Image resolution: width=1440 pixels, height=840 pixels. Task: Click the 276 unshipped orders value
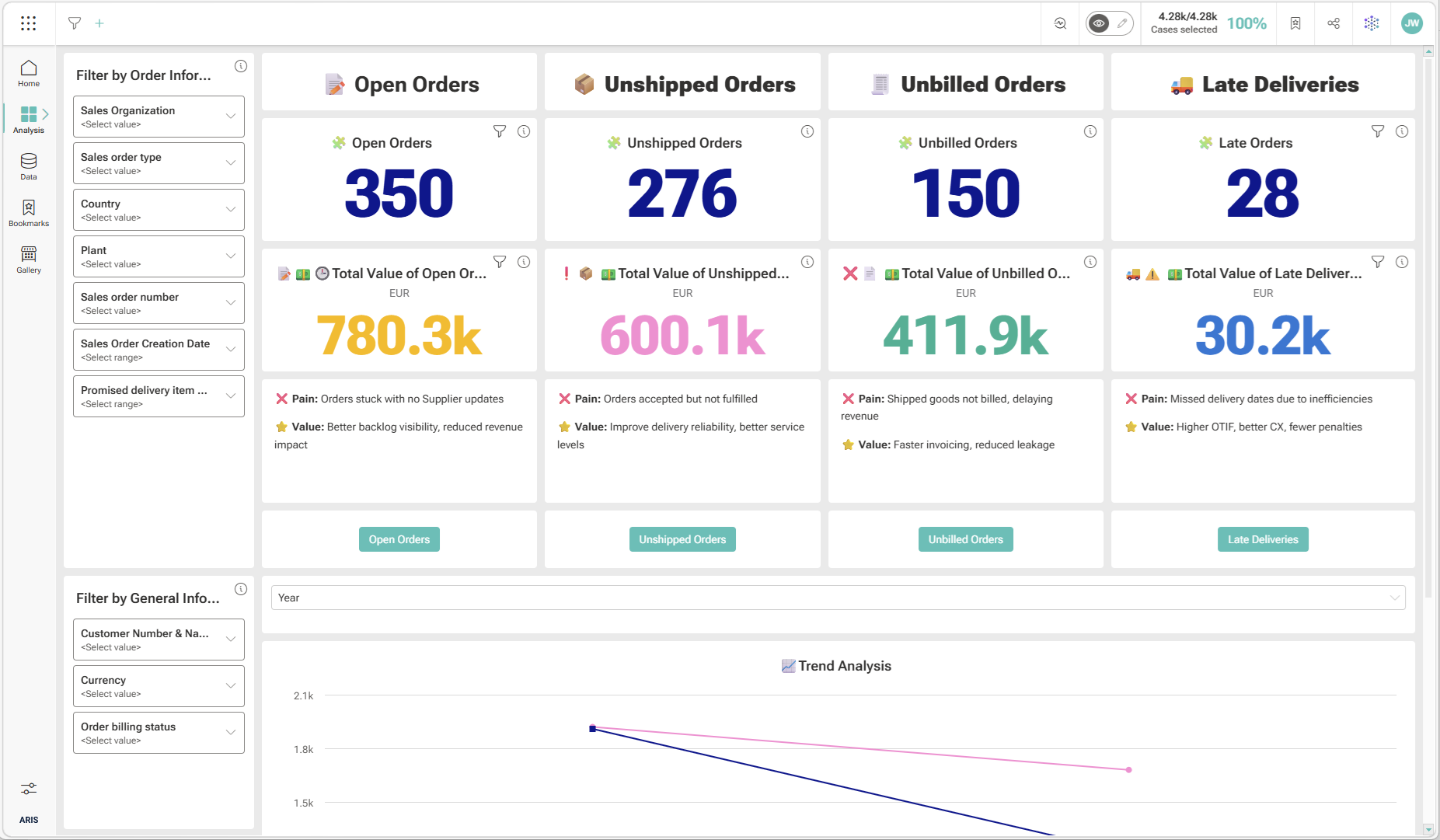(x=682, y=193)
